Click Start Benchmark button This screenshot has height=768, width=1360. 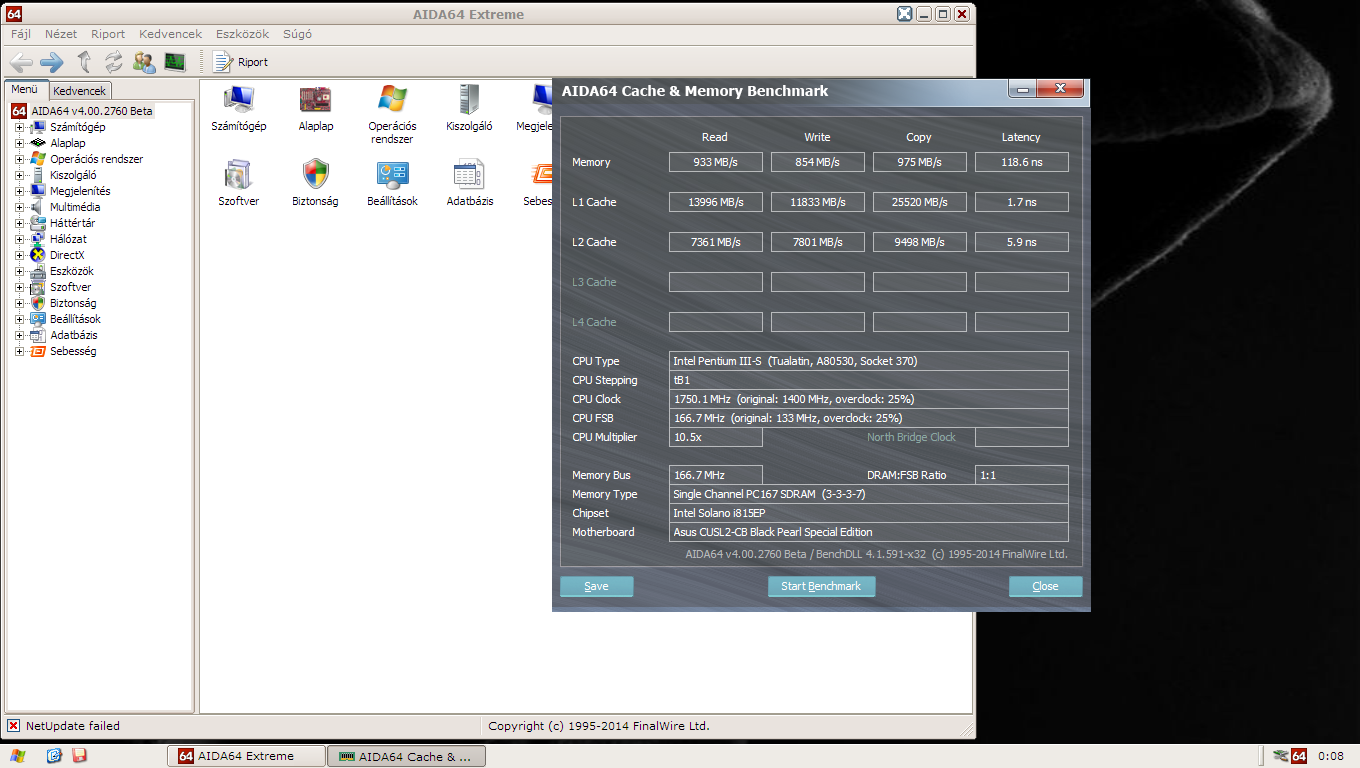[x=821, y=586]
